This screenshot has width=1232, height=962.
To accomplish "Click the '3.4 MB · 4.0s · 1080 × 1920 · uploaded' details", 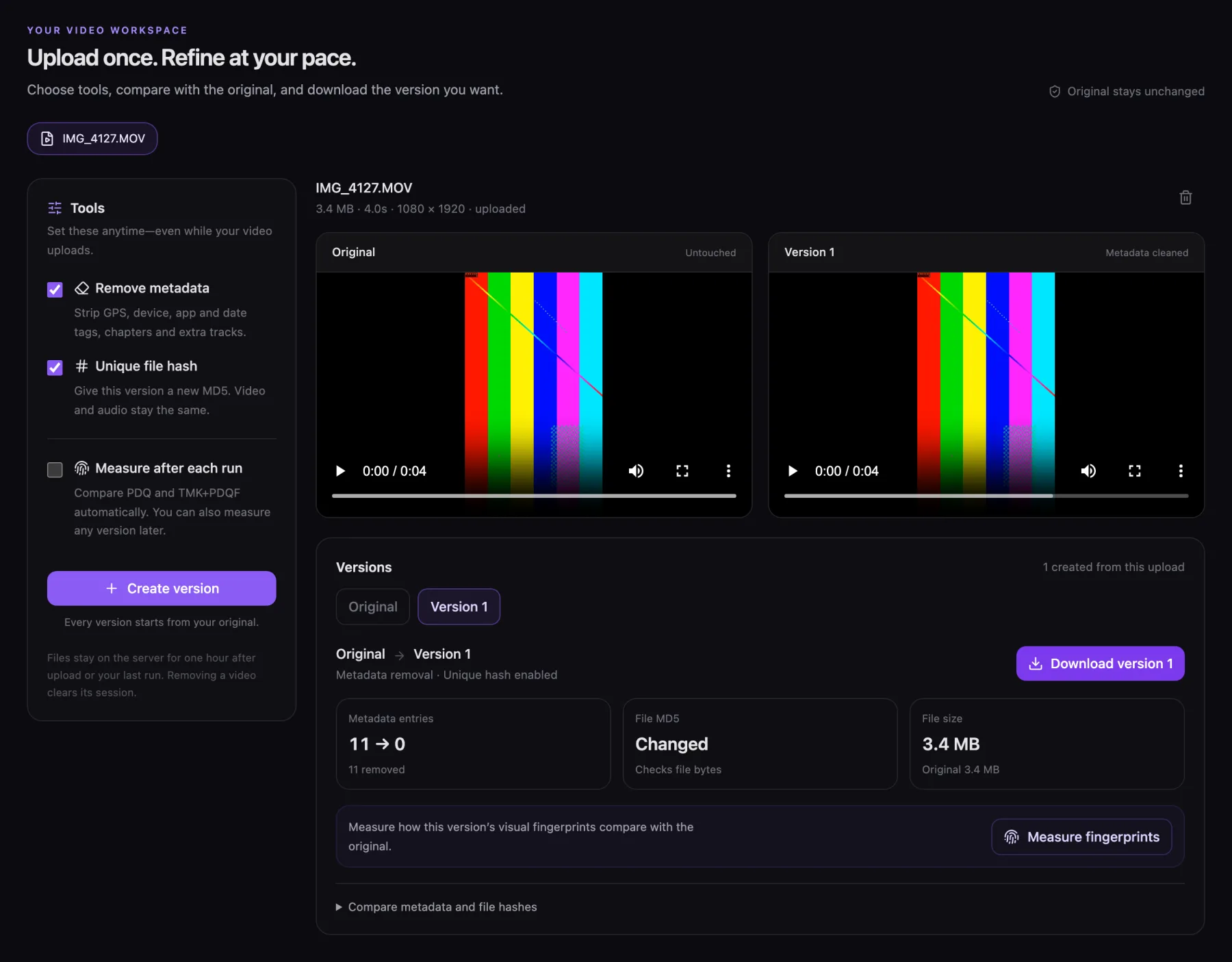I will coord(421,209).
